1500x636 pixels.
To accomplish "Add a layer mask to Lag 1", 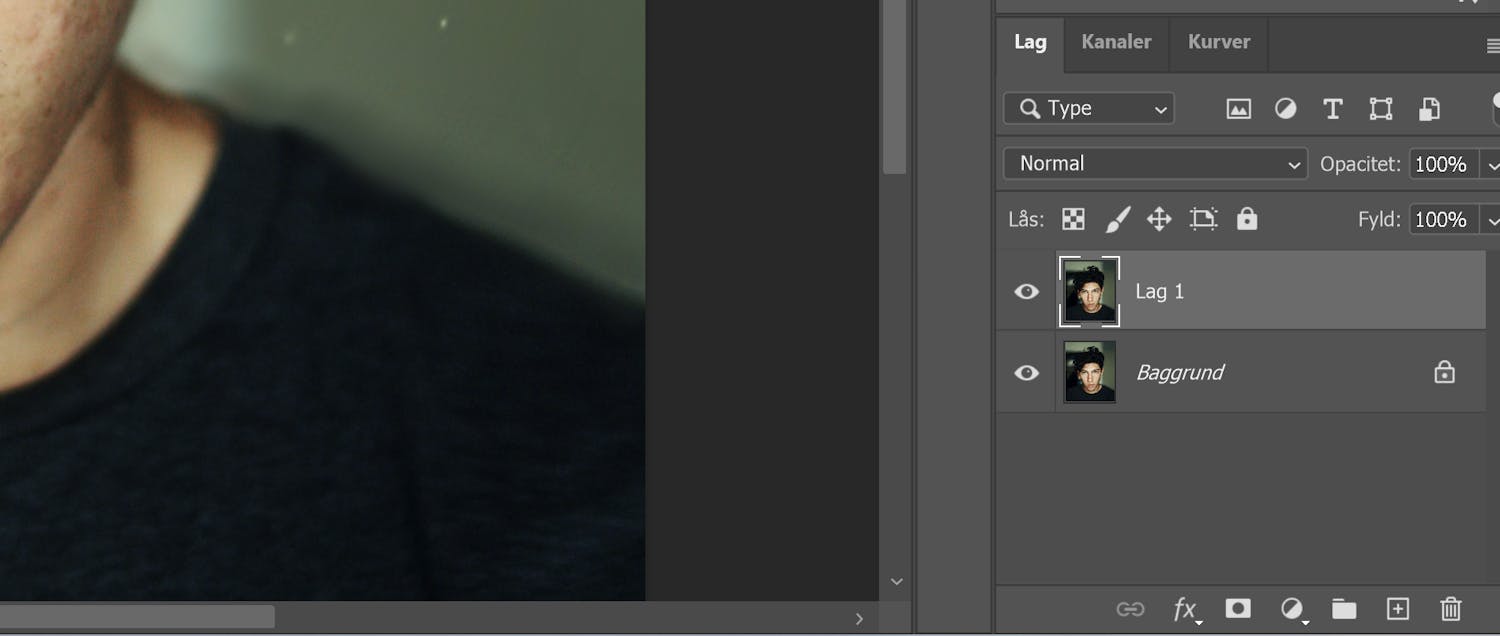I will tap(1239, 608).
